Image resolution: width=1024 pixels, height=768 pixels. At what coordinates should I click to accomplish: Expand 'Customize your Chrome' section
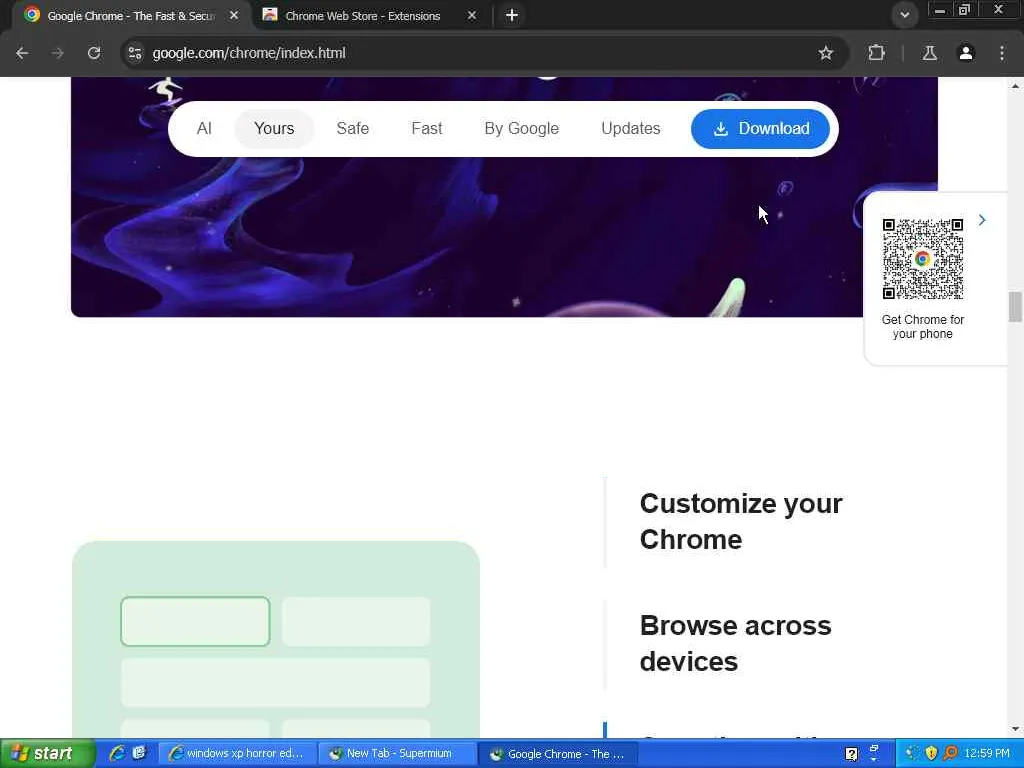[741, 522]
